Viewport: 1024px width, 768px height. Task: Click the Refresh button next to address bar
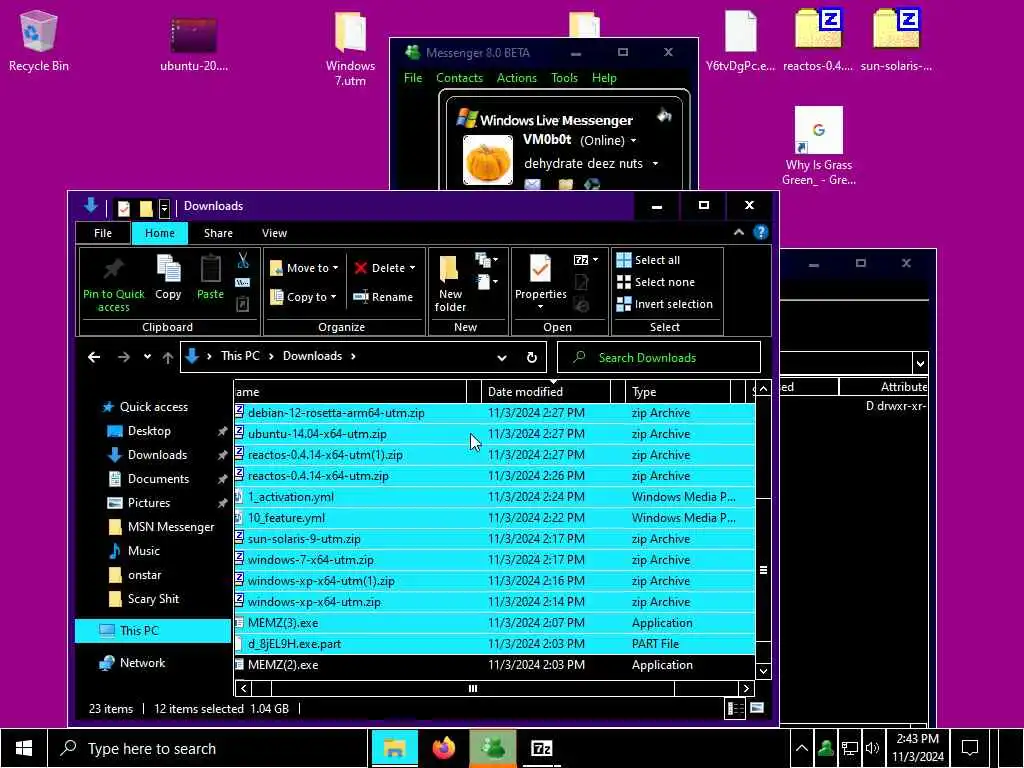point(532,357)
